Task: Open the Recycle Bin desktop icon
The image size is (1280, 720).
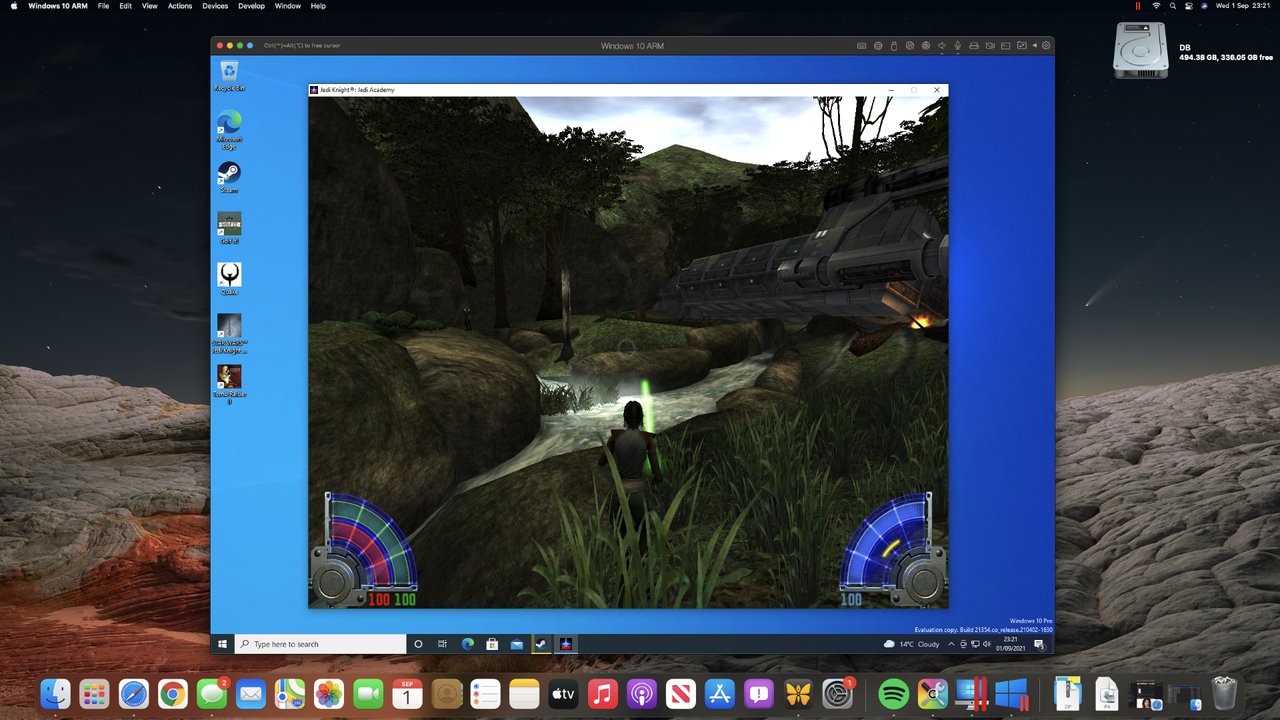Action: point(229,74)
